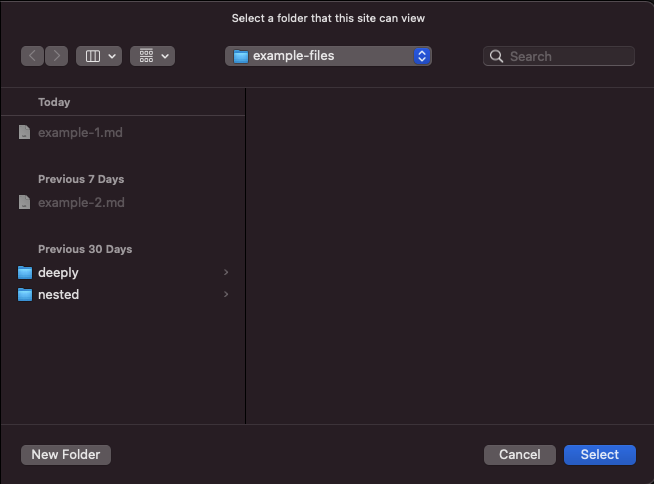This screenshot has height=484, width=654.
Task: Click the back navigation arrow
Action: 33,56
